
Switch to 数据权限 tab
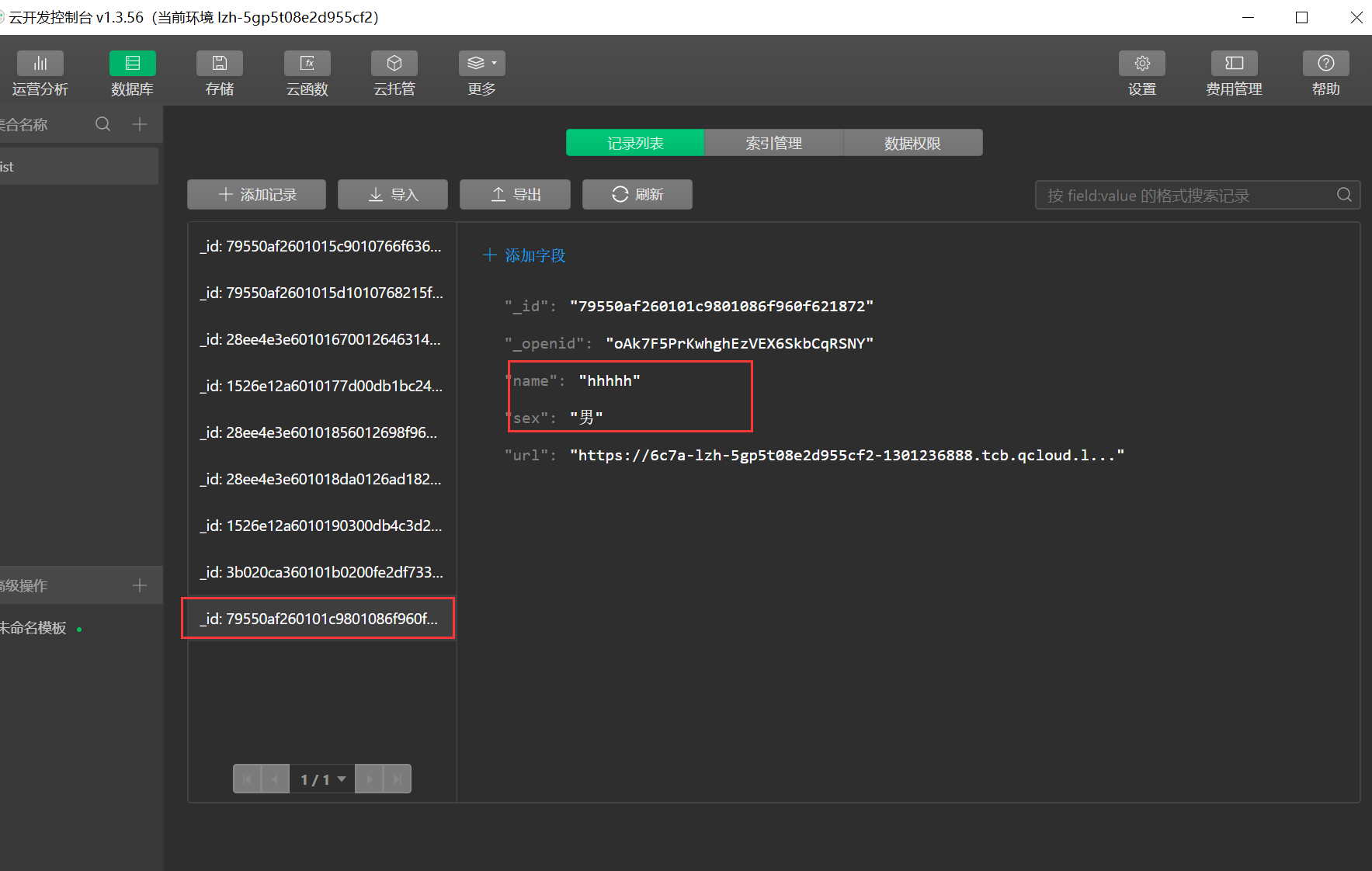(x=913, y=143)
